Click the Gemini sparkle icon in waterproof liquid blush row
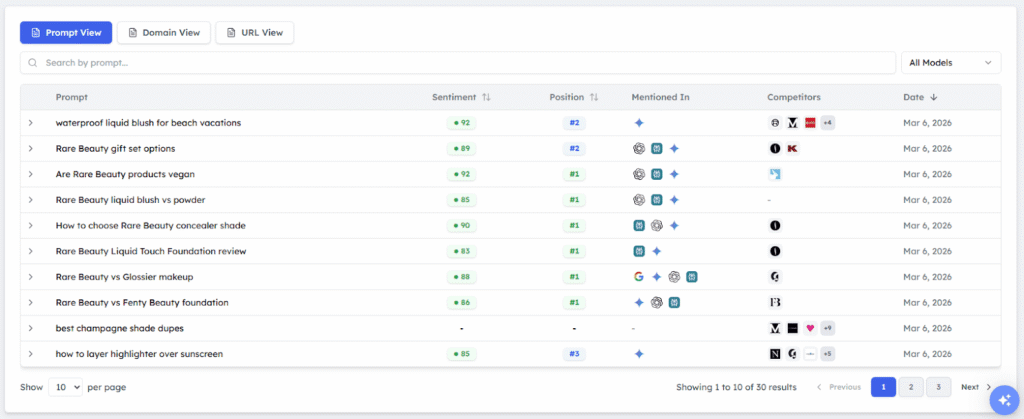1024x419 pixels. (639, 123)
